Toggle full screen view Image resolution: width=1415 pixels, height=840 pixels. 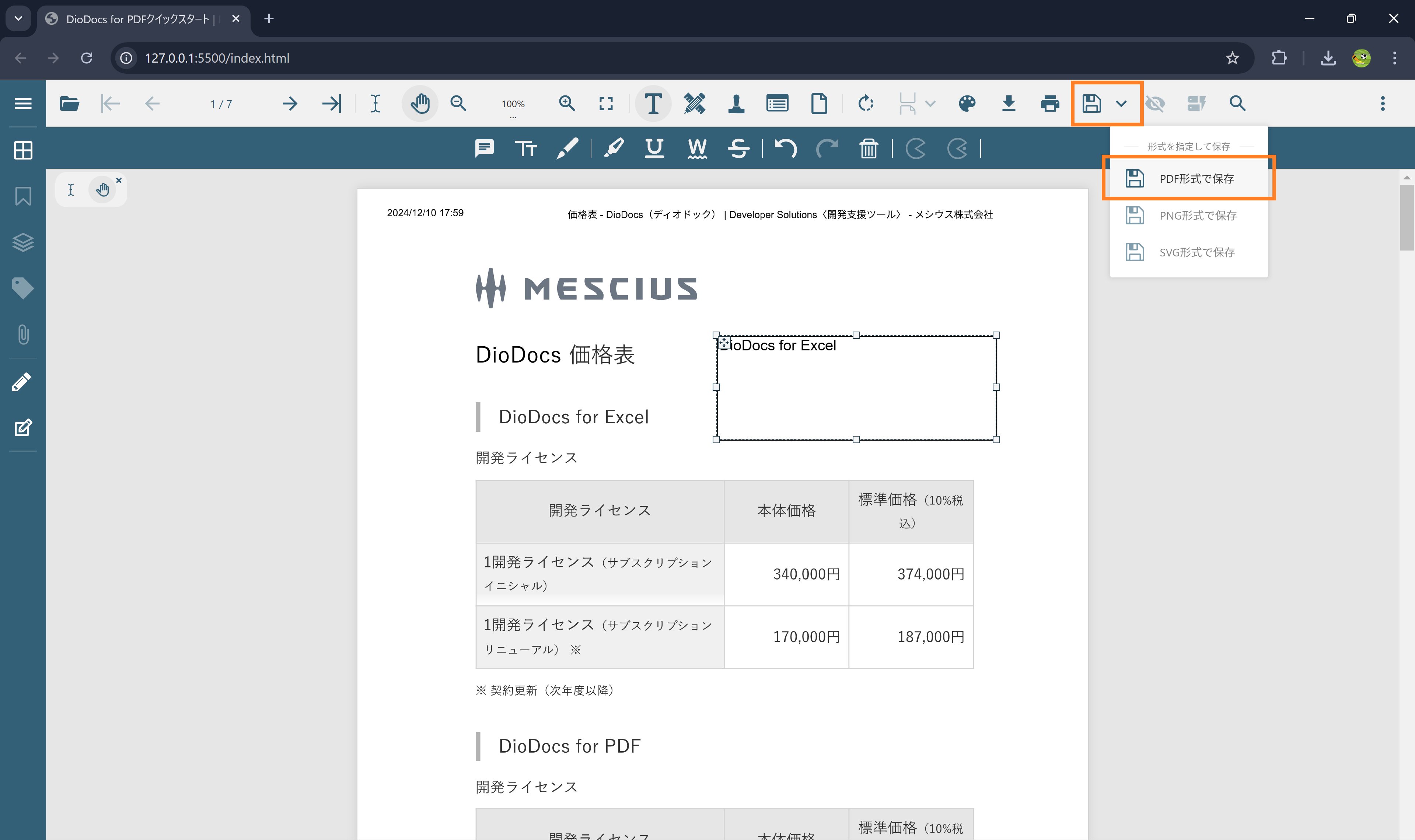[606, 104]
